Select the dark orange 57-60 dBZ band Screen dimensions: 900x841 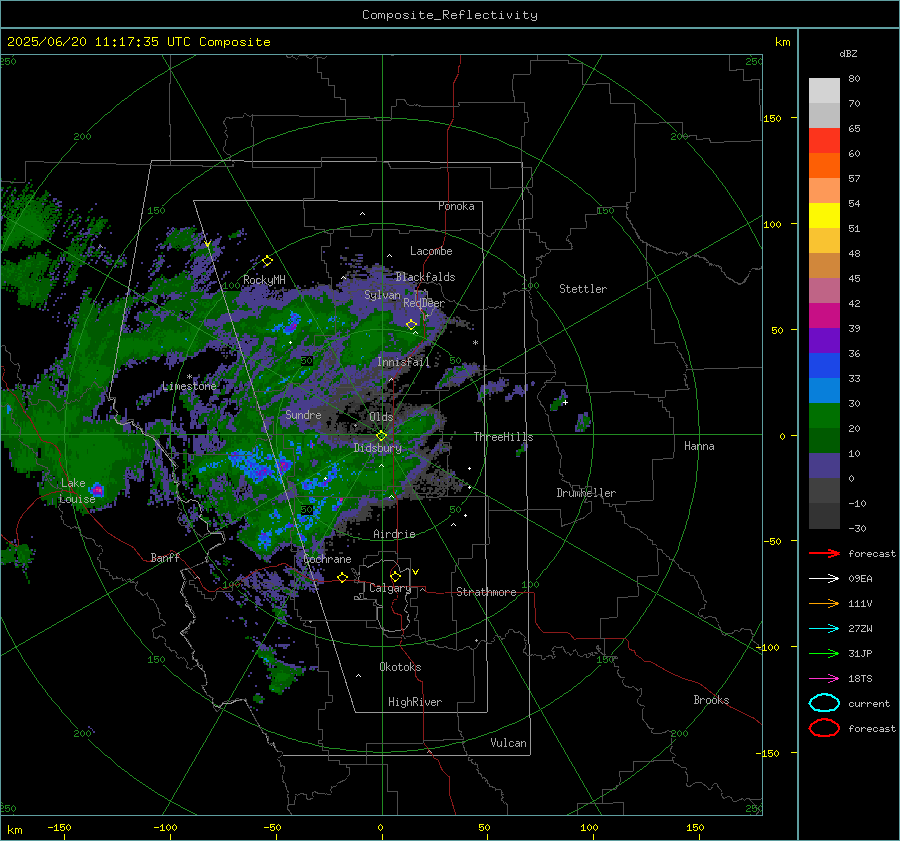click(824, 166)
